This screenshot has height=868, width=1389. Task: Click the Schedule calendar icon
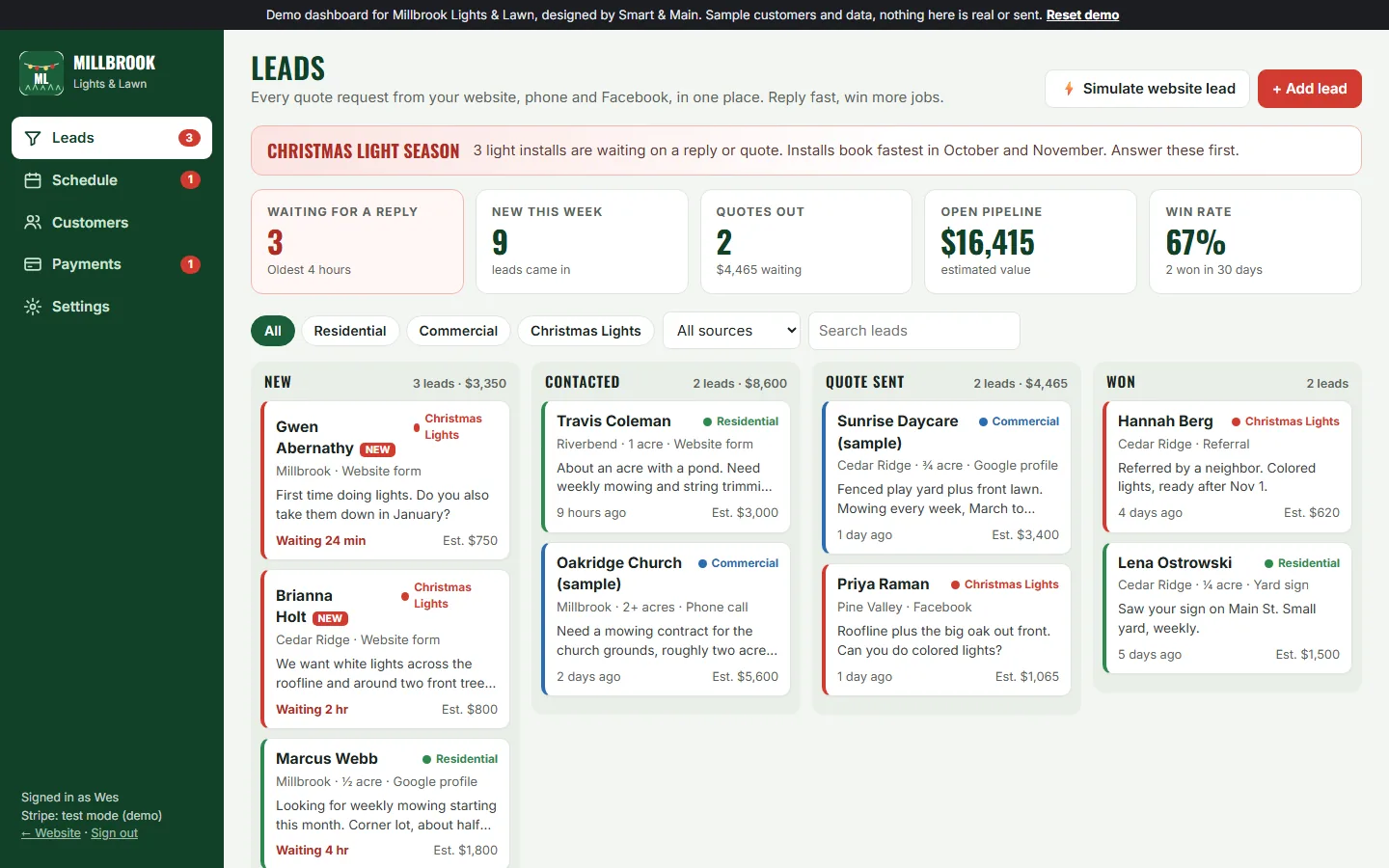point(33,180)
